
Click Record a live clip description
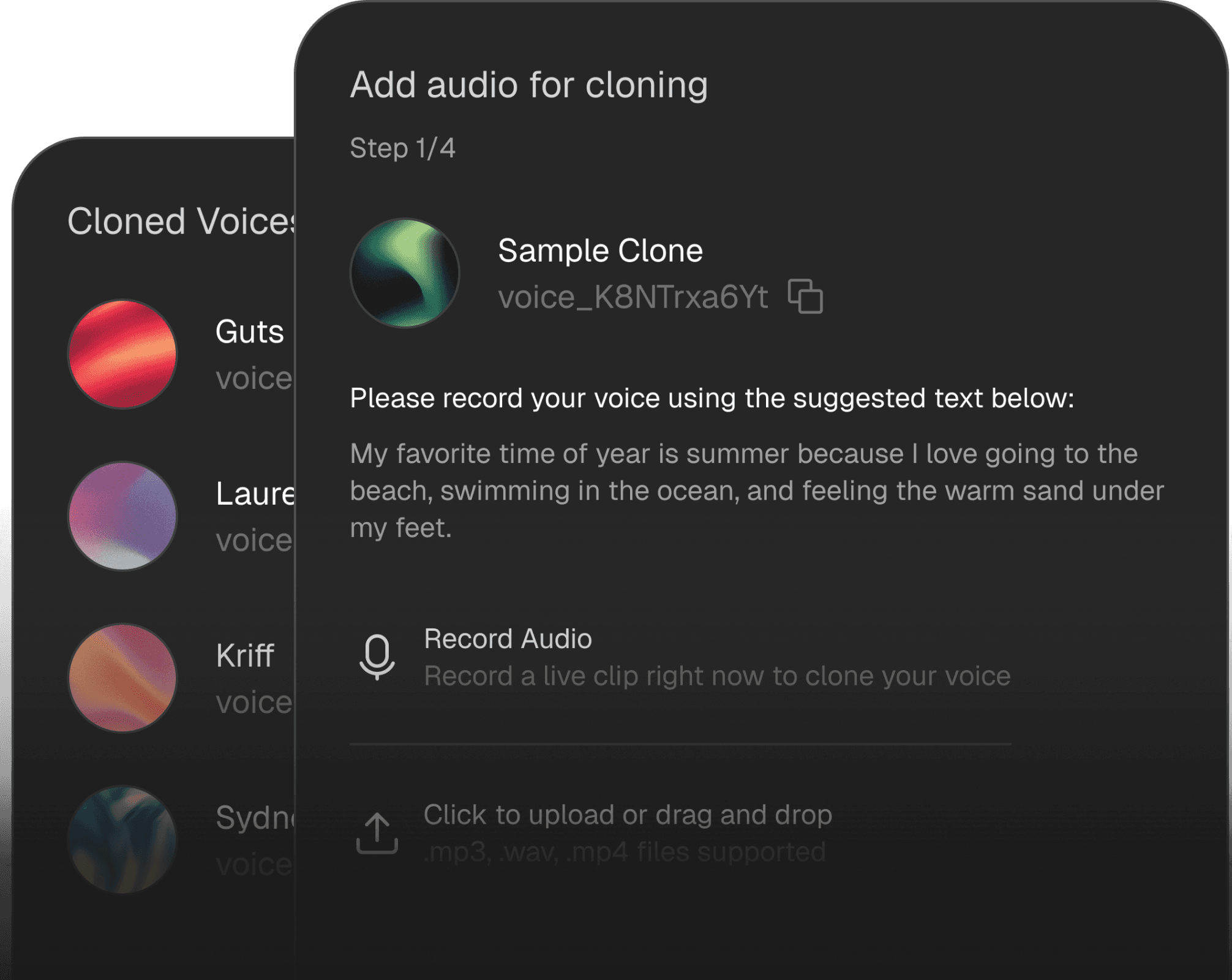716,676
